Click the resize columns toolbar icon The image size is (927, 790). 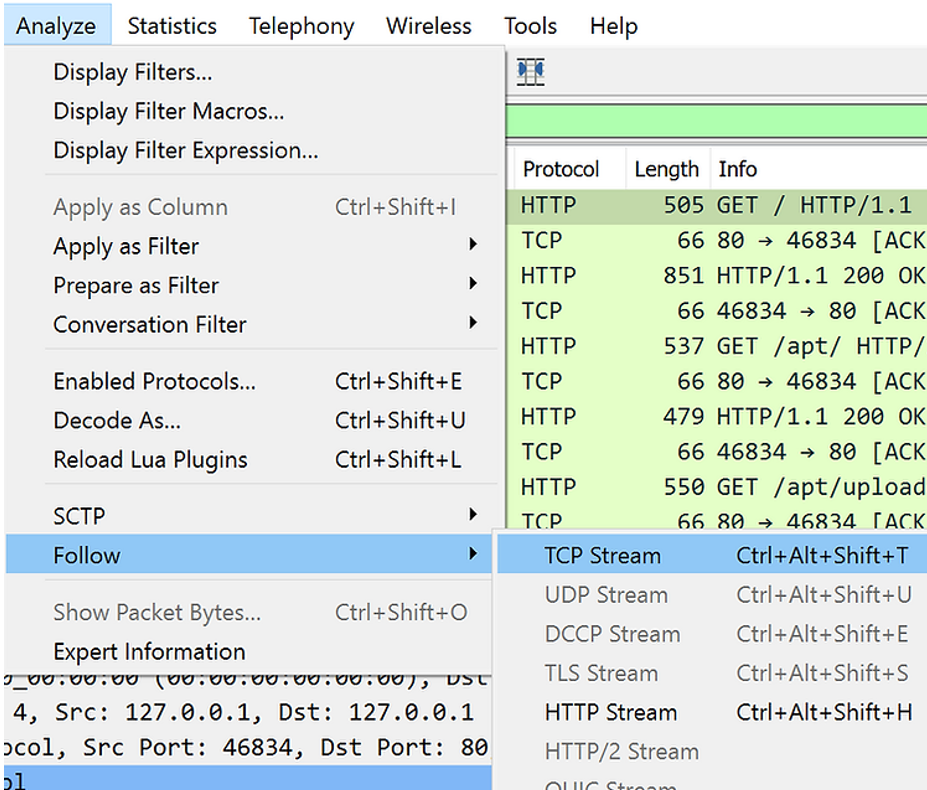click(531, 71)
